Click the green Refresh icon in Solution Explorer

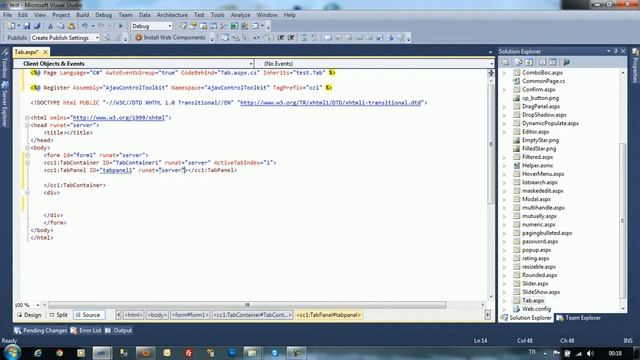point(529,62)
